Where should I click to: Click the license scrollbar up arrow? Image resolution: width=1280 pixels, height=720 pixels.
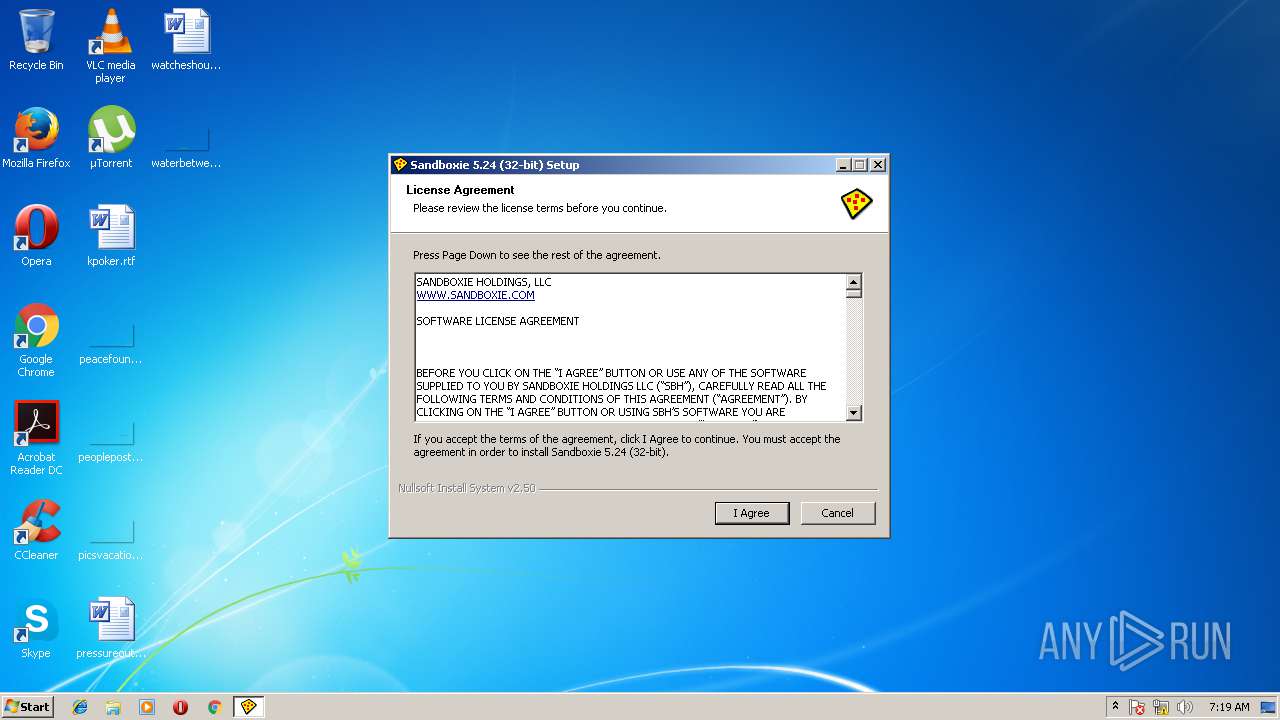tap(853, 282)
